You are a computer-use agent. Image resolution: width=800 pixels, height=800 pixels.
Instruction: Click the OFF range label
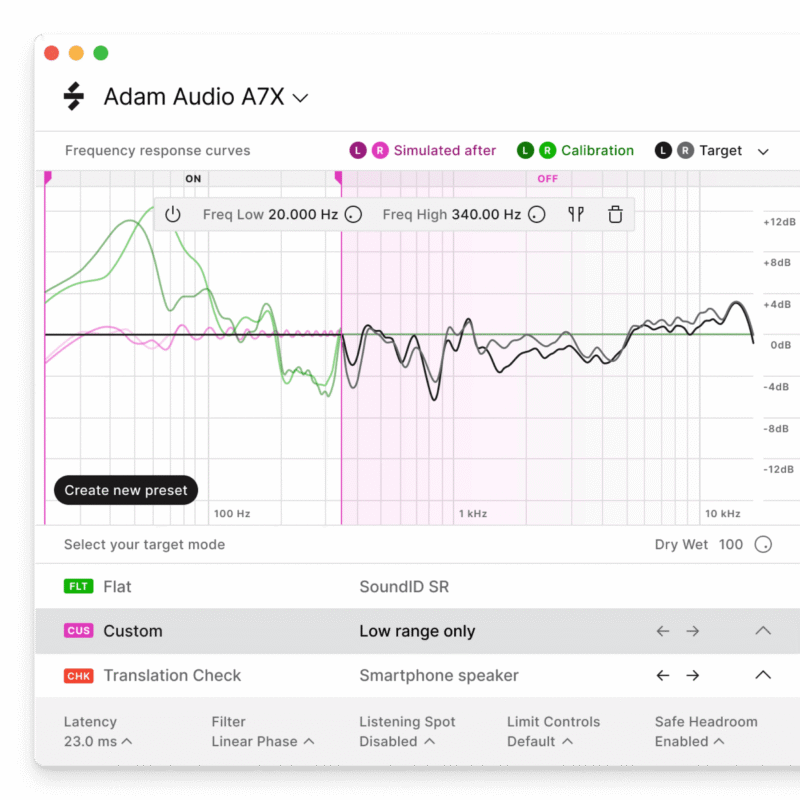point(547,179)
